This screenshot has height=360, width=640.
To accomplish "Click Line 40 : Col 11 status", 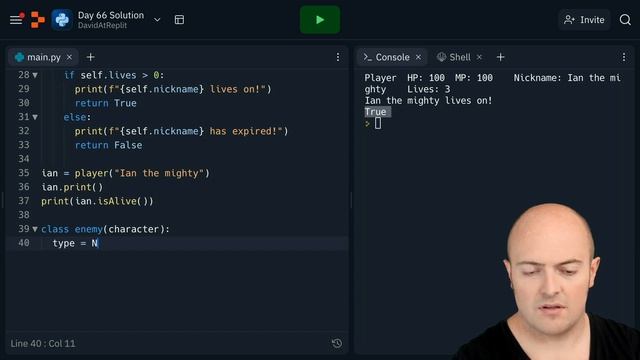I will 43,343.
